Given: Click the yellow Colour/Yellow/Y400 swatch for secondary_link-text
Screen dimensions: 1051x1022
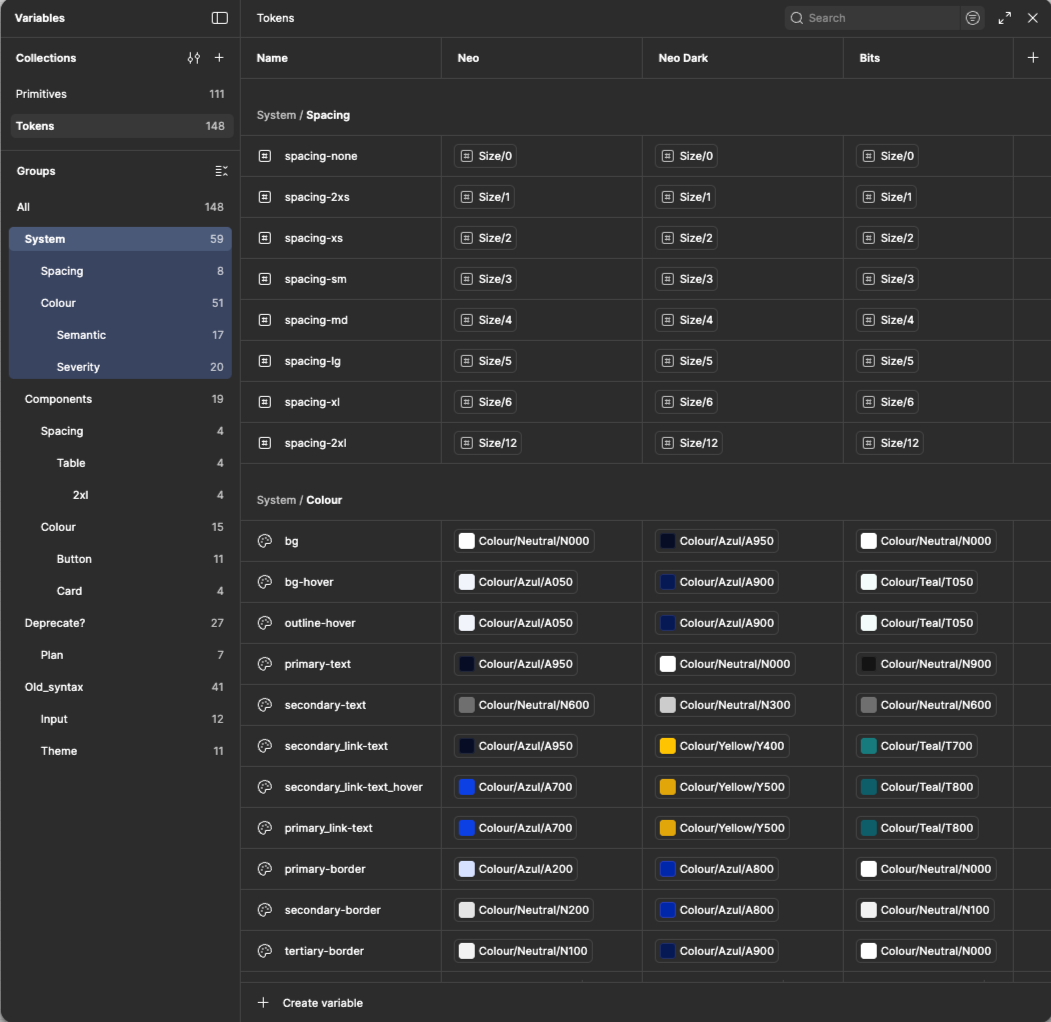Looking at the screenshot, I should click(668, 745).
